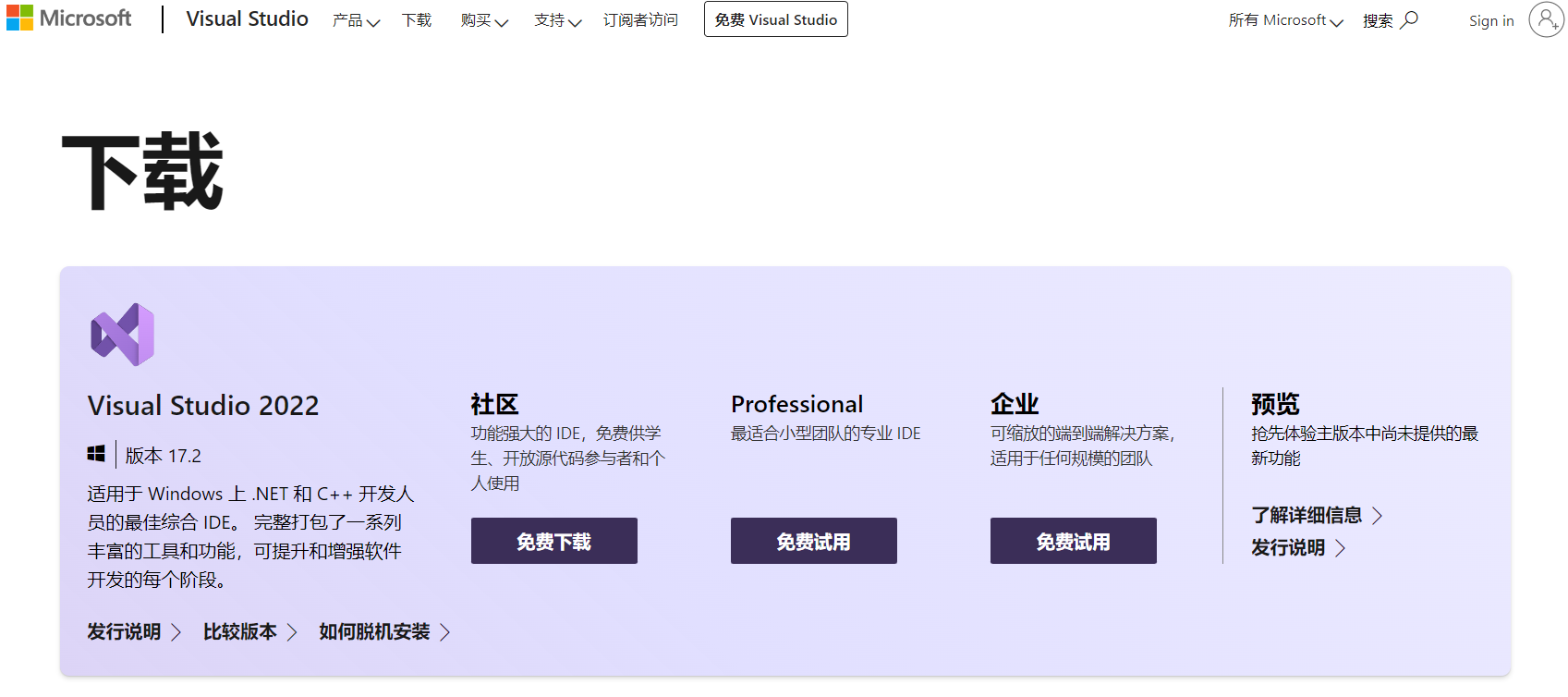Viewport: 1568px width, 697px height.
Task: Click the 免费 Visual Studio button
Action: click(776, 19)
